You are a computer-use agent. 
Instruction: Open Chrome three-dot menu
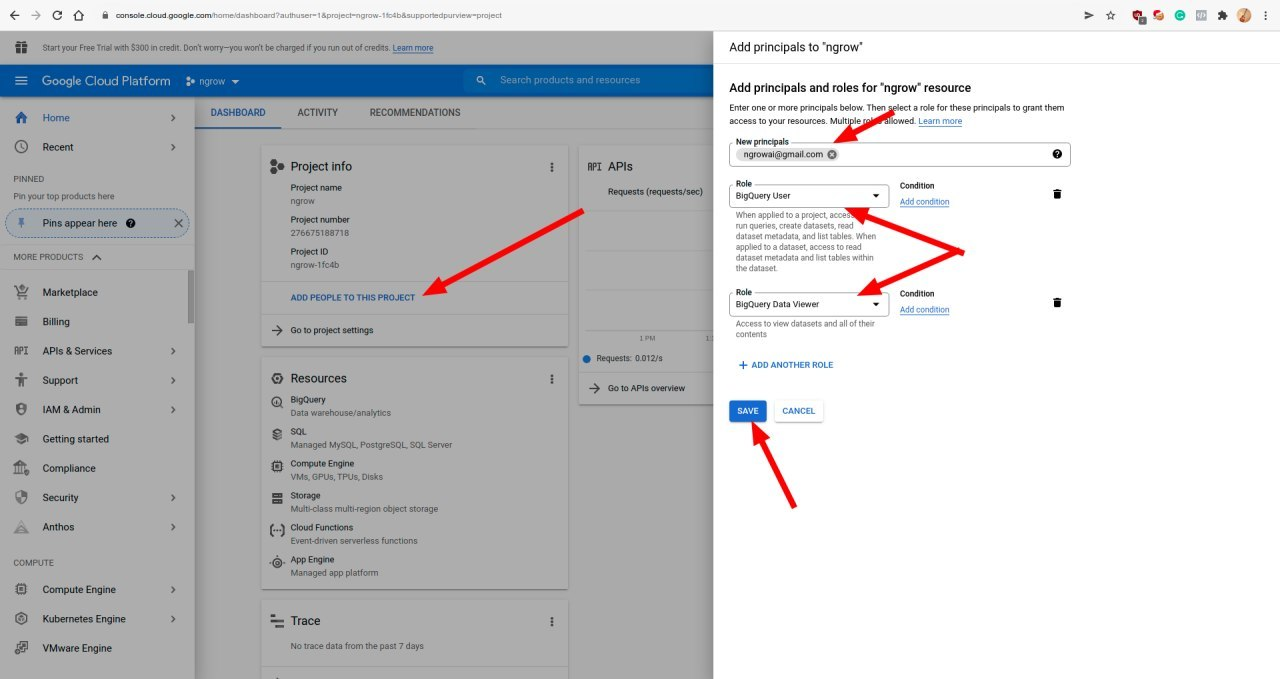(1266, 15)
